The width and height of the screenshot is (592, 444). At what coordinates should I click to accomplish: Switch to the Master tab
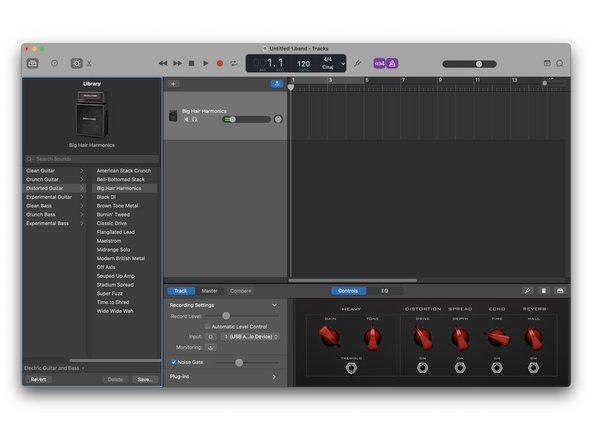pyautogui.click(x=210, y=291)
